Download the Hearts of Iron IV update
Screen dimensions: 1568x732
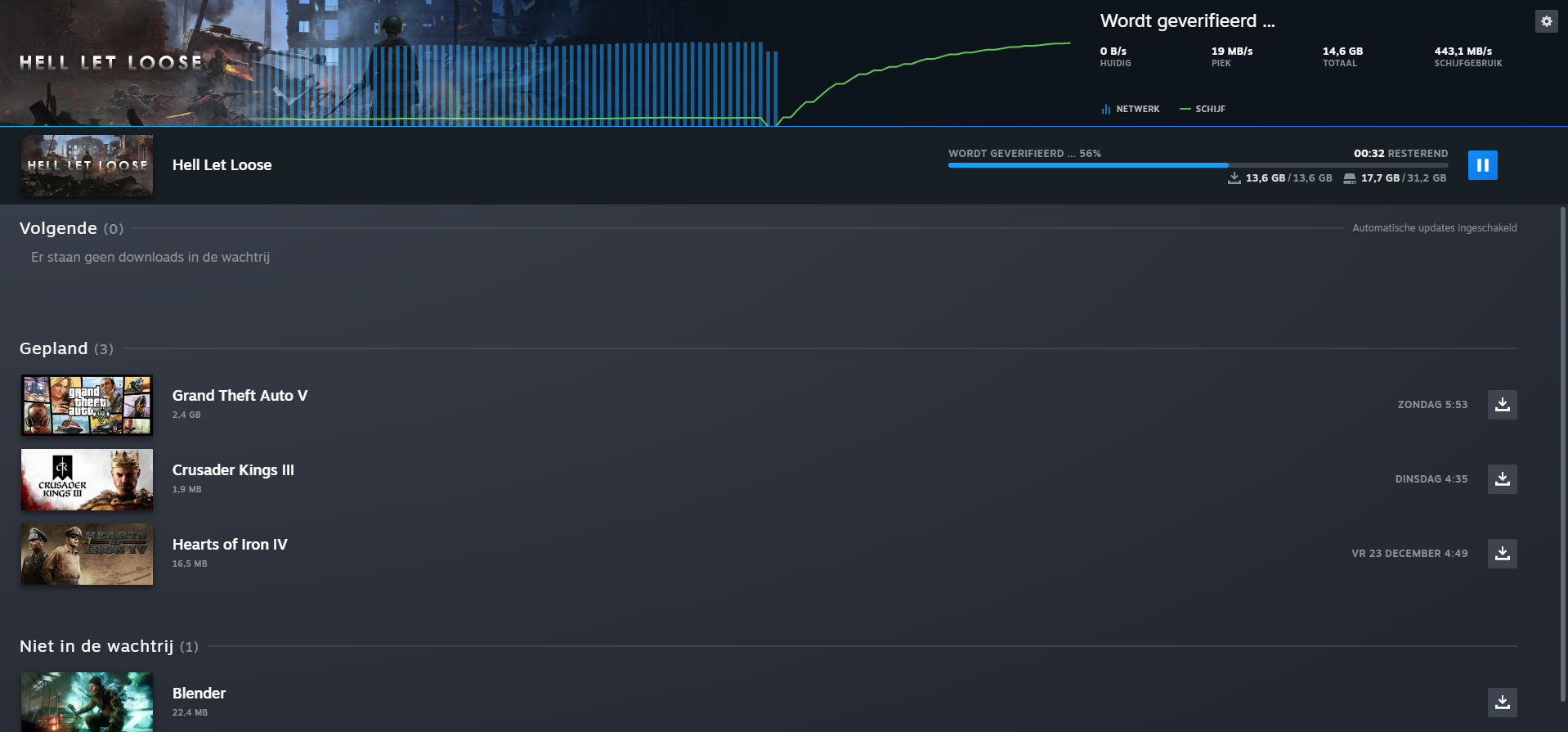click(x=1502, y=554)
